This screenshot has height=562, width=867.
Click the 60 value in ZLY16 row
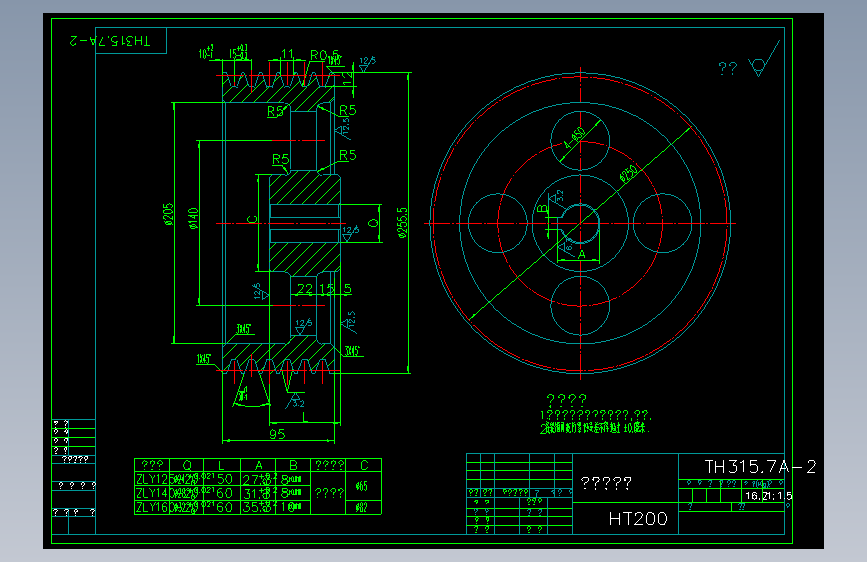(x=224, y=507)
